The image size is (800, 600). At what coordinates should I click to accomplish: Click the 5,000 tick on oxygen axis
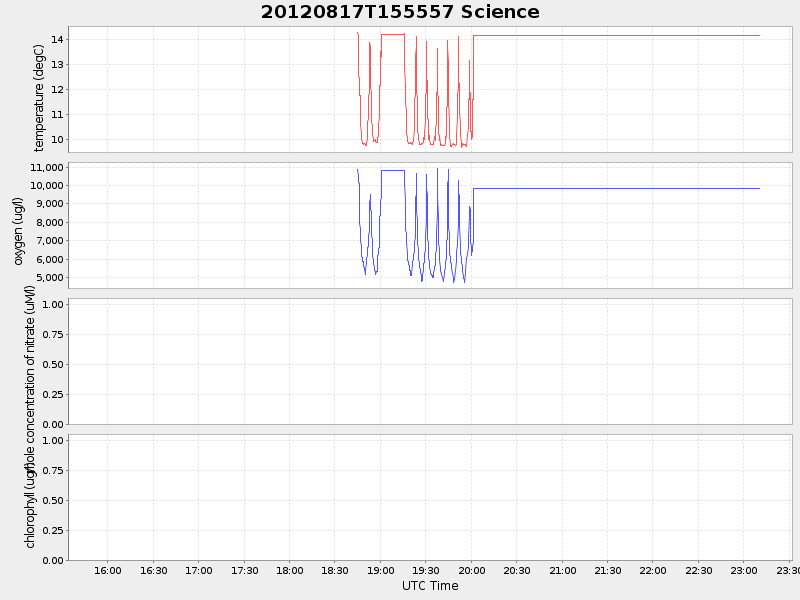click(x=49, y=278)
